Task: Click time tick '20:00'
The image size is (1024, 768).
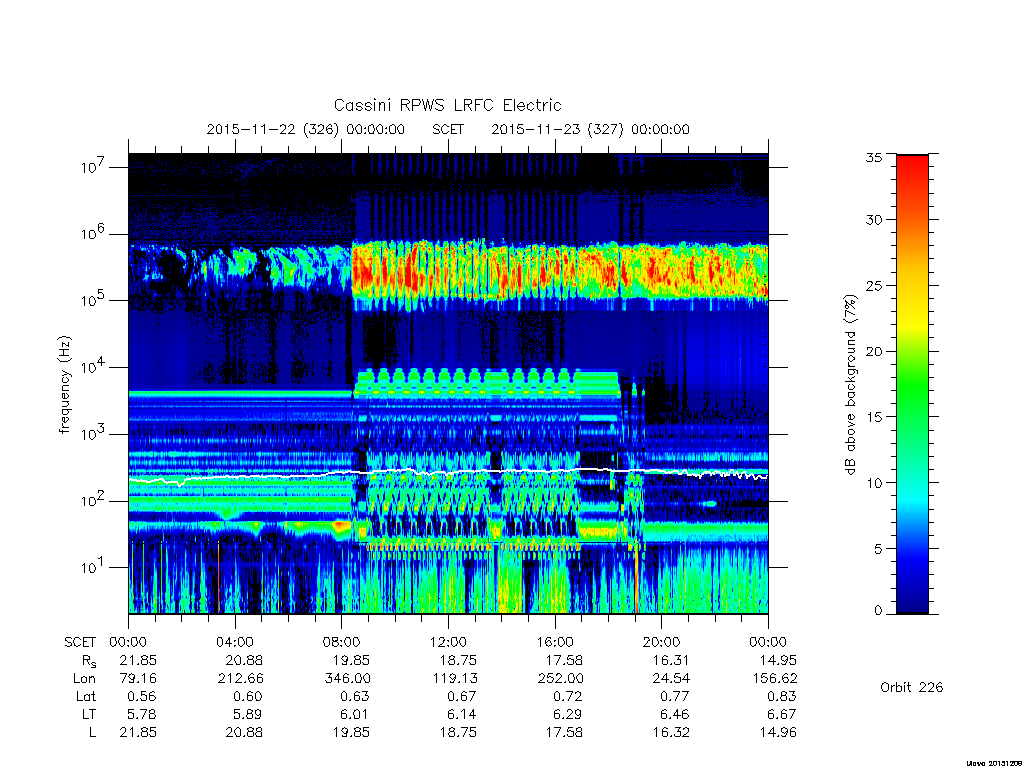Action: (662, 642)
